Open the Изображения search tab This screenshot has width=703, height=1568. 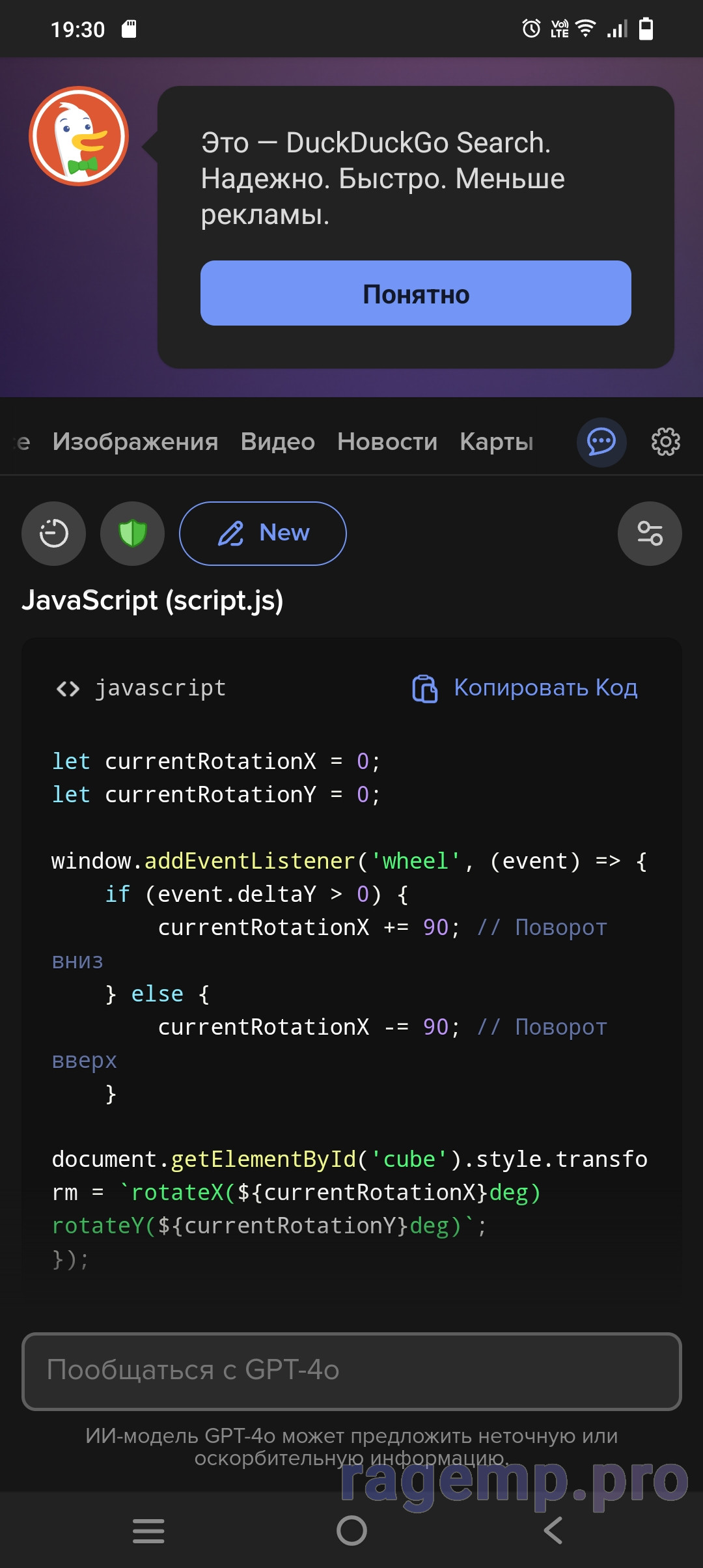coord(135,442)
